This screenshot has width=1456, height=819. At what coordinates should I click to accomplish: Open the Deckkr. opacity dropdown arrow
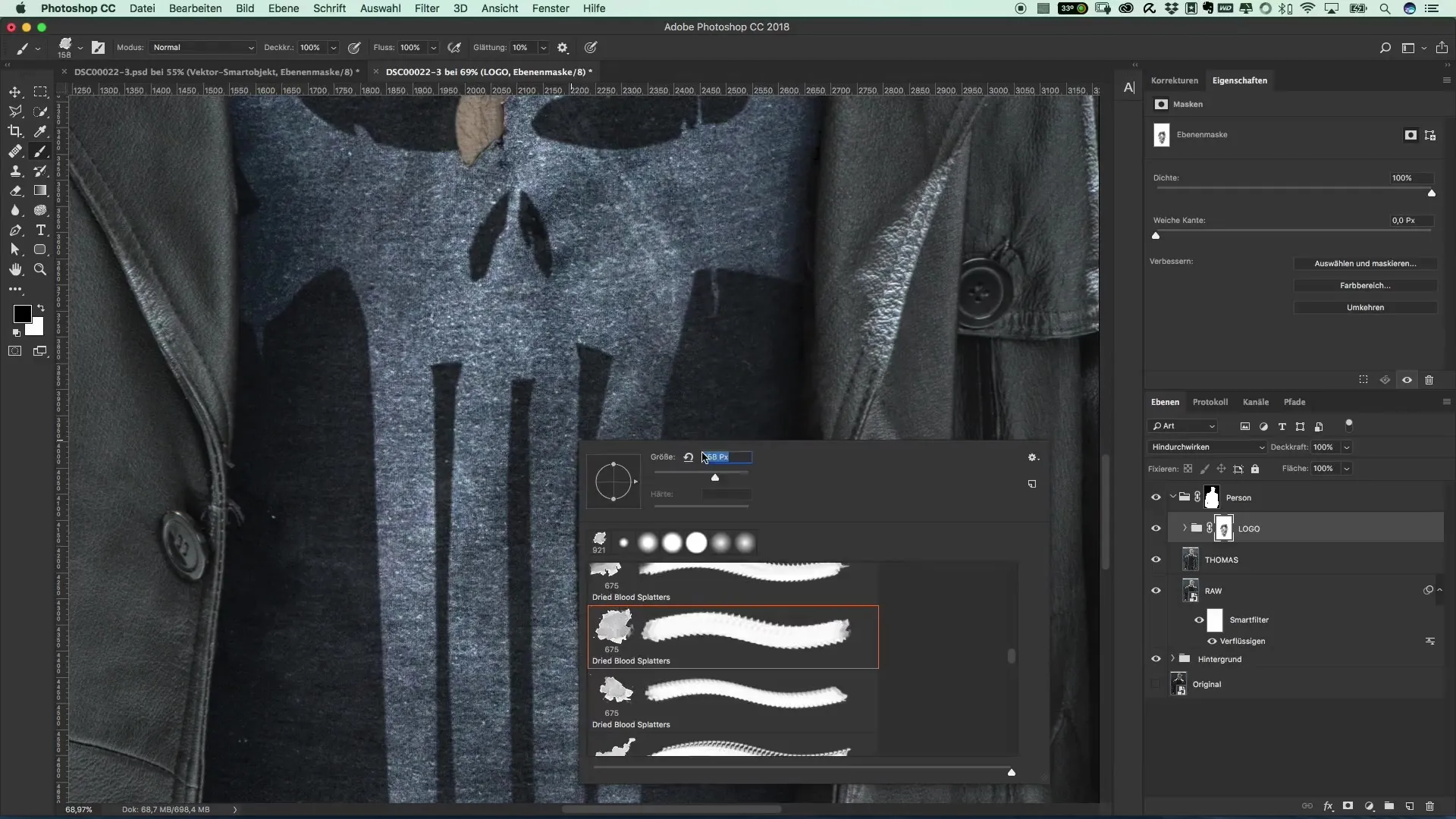point(333,47)
